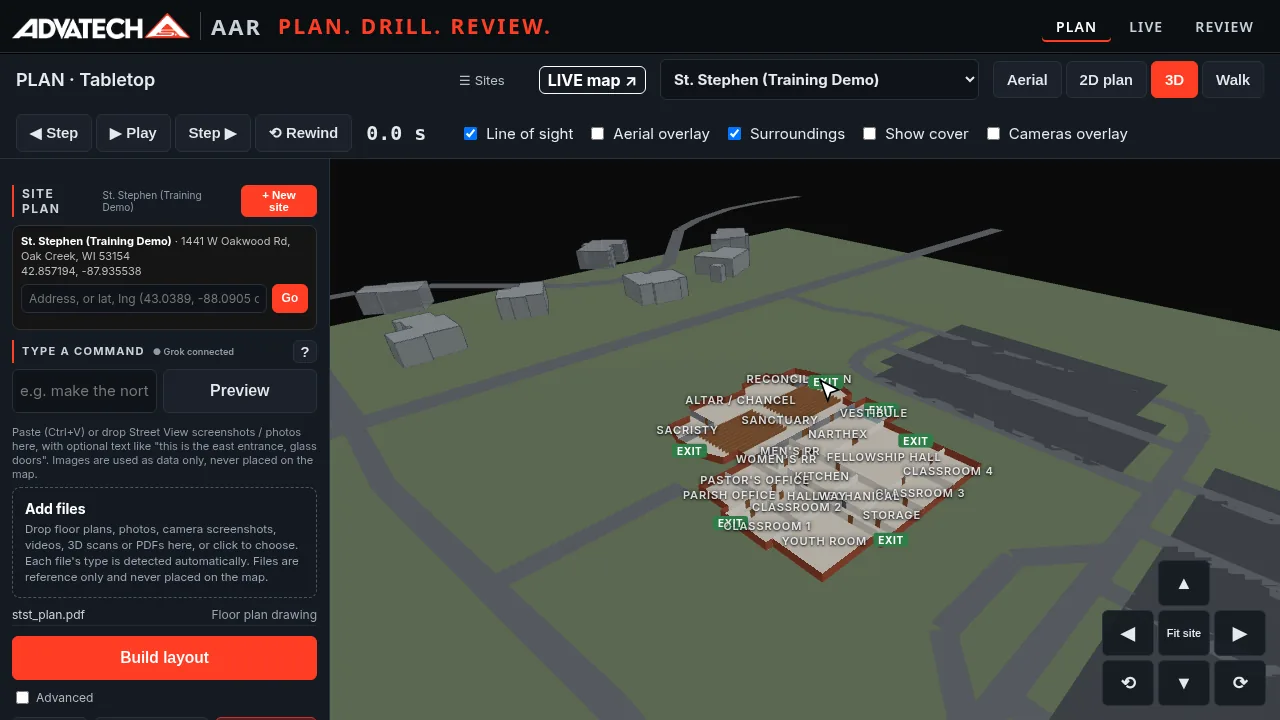Click the Fit site button
This screenshot has height=720, width=1280.
click(1184, 633)
